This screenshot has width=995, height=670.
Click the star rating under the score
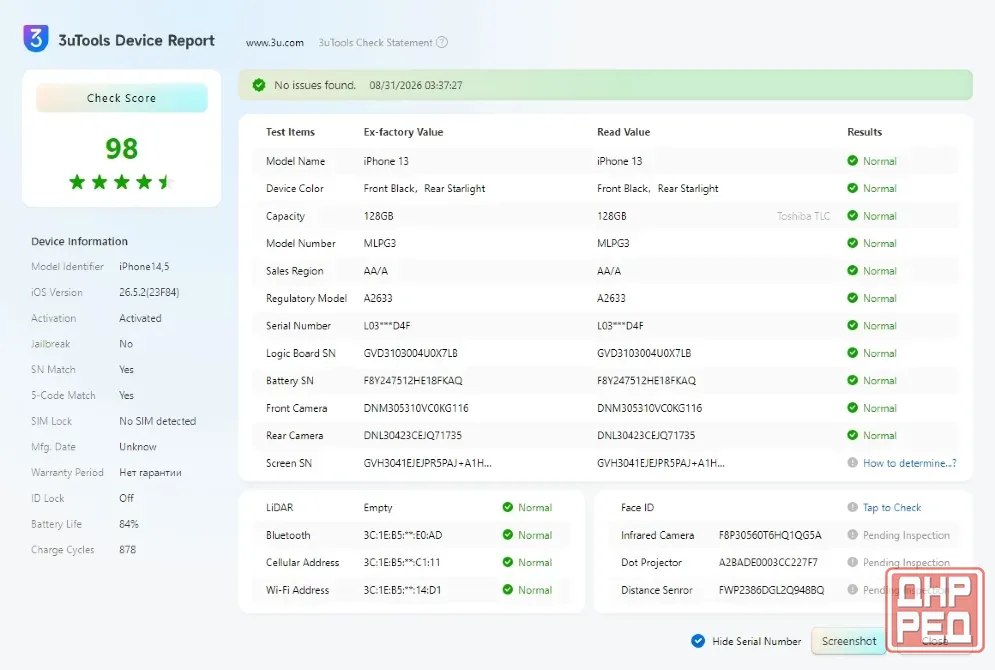coord(121,182)
